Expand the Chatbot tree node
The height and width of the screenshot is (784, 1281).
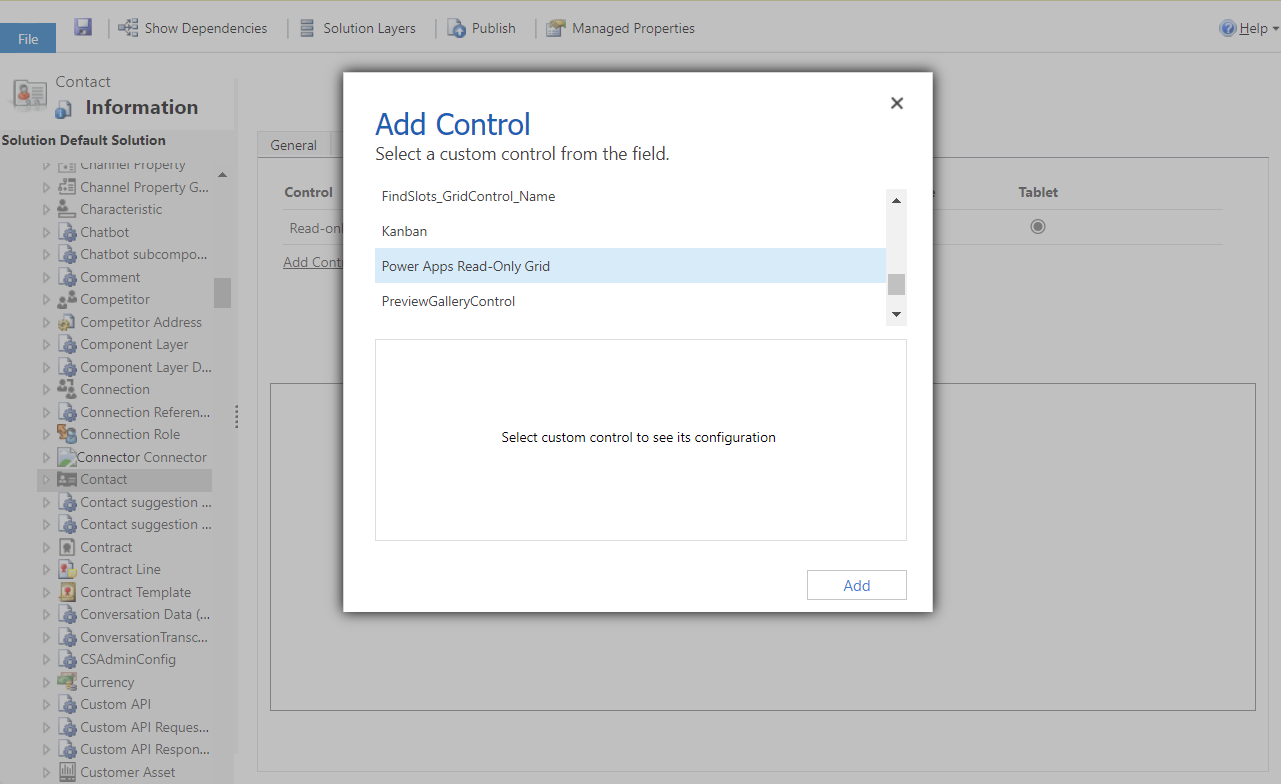click(46, 232)
